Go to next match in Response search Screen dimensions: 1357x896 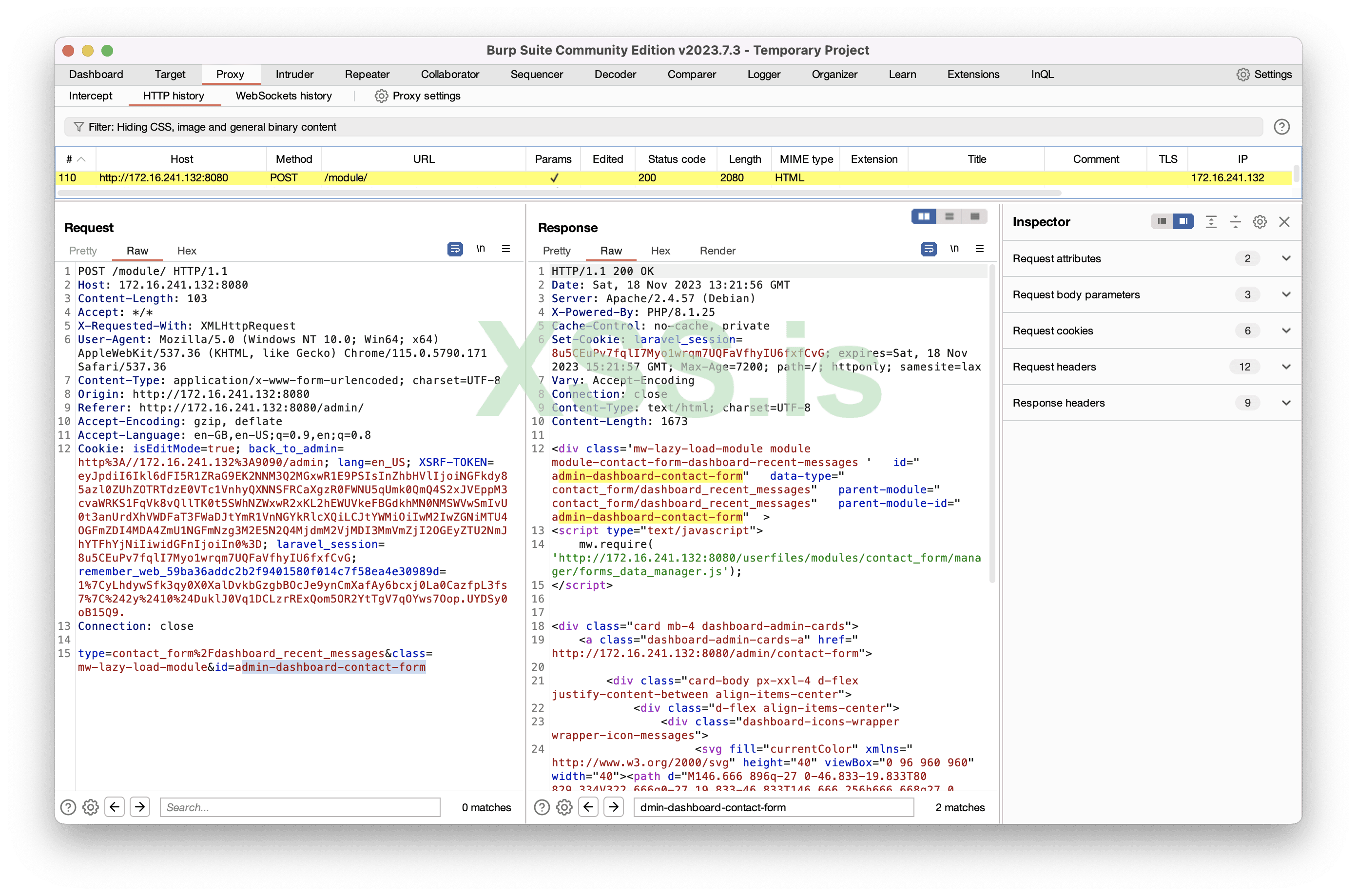pyautogui.click(x=613, y=807)
